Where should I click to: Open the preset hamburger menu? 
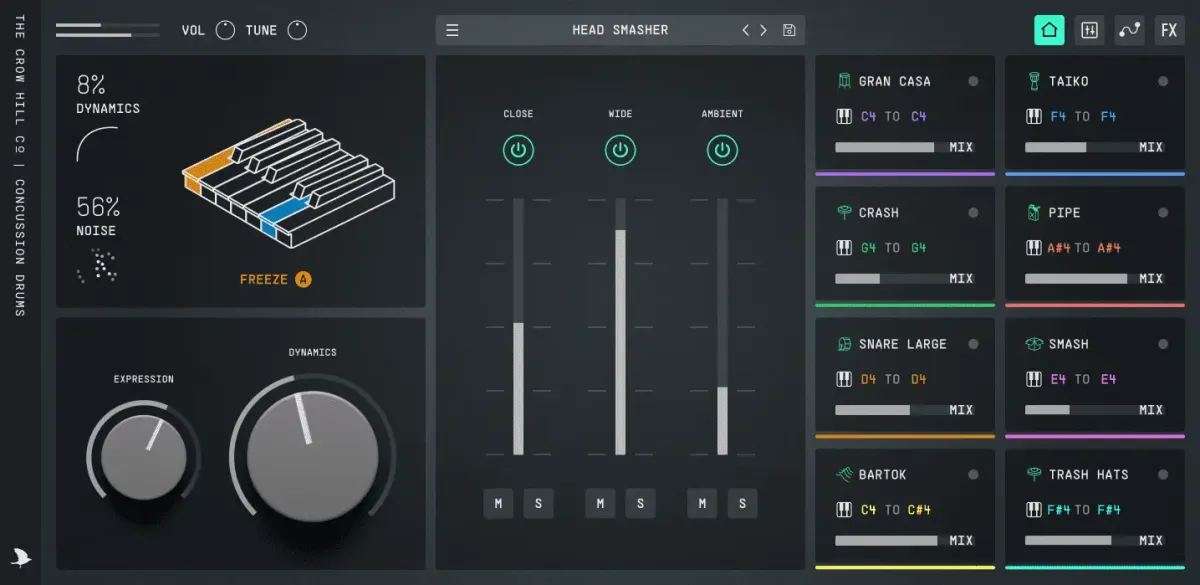(452, 30)
